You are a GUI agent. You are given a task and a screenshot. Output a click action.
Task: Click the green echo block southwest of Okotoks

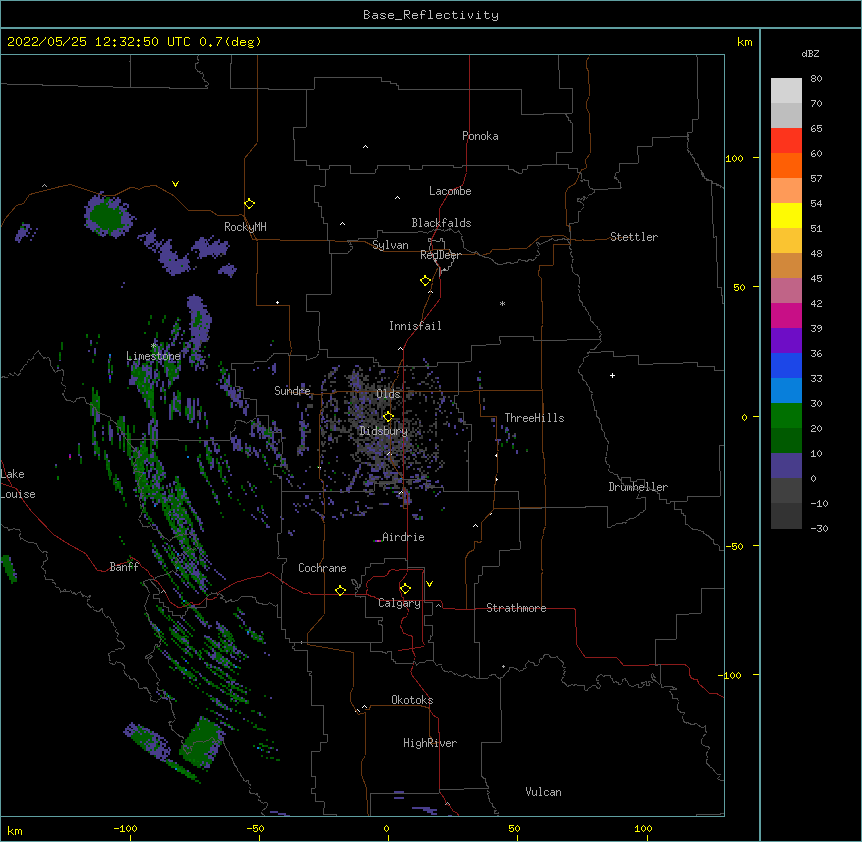tap(201, 741)
